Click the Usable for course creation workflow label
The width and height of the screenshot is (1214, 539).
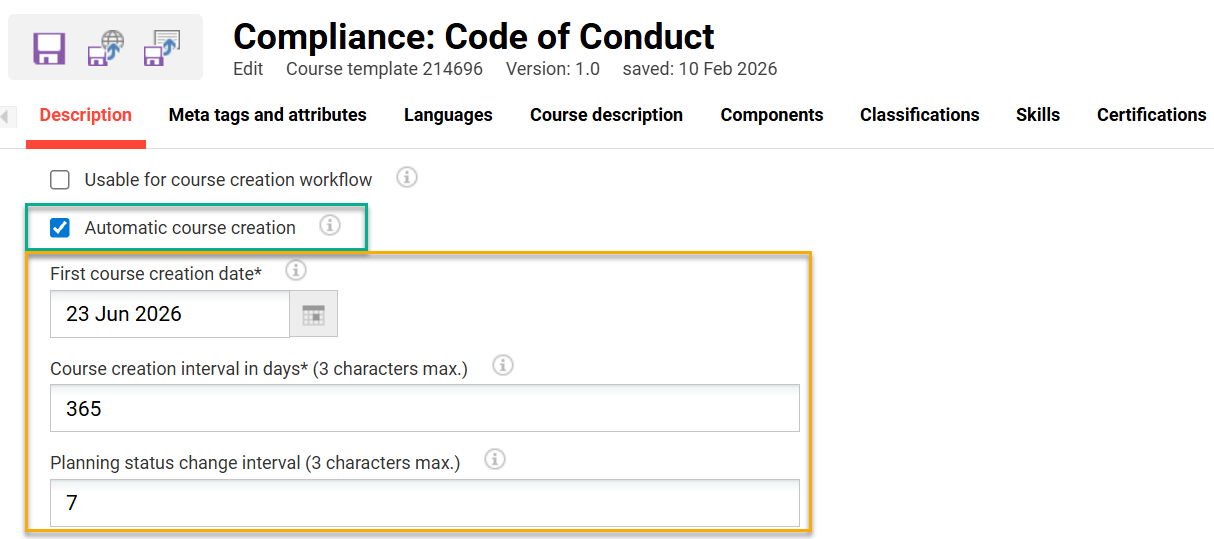coord(228,180)
